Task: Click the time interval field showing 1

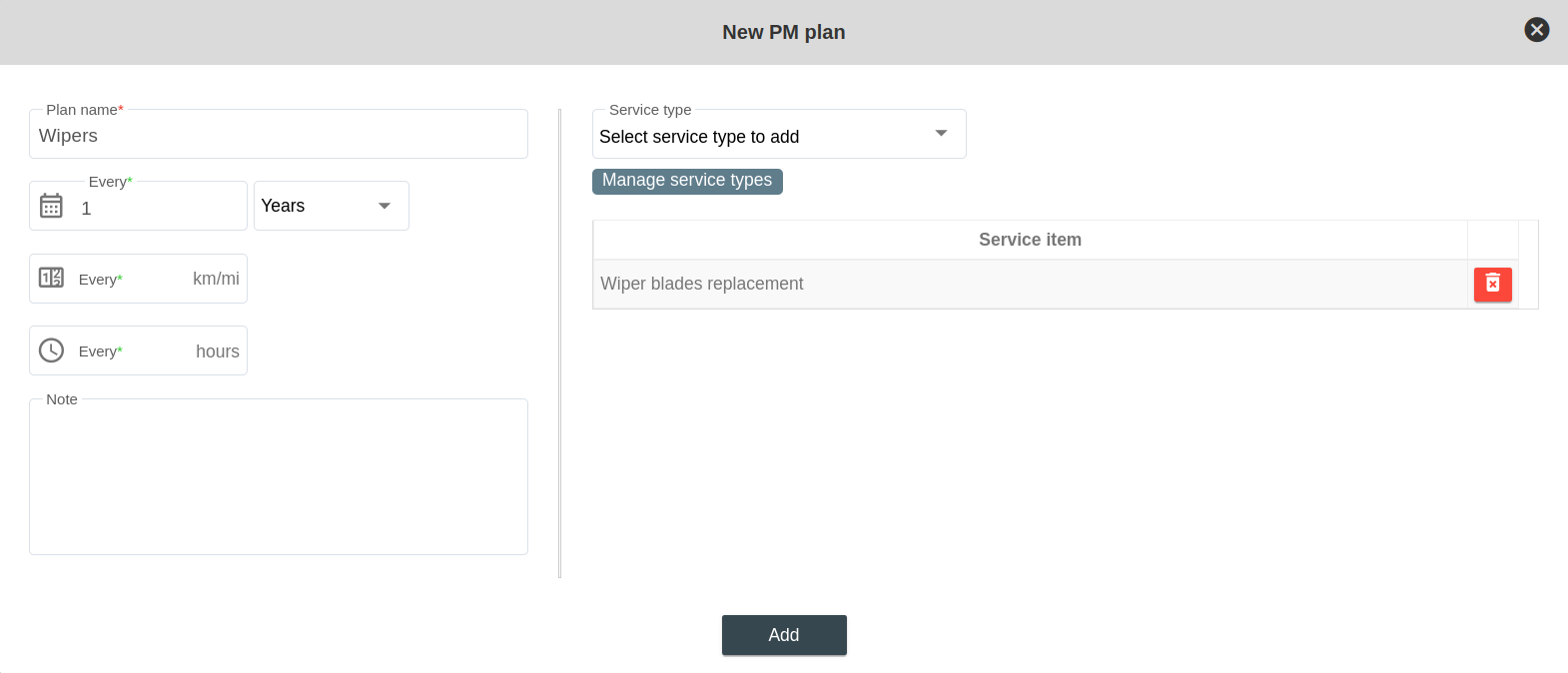Action: pyautogui.click(x=160, y=208)
